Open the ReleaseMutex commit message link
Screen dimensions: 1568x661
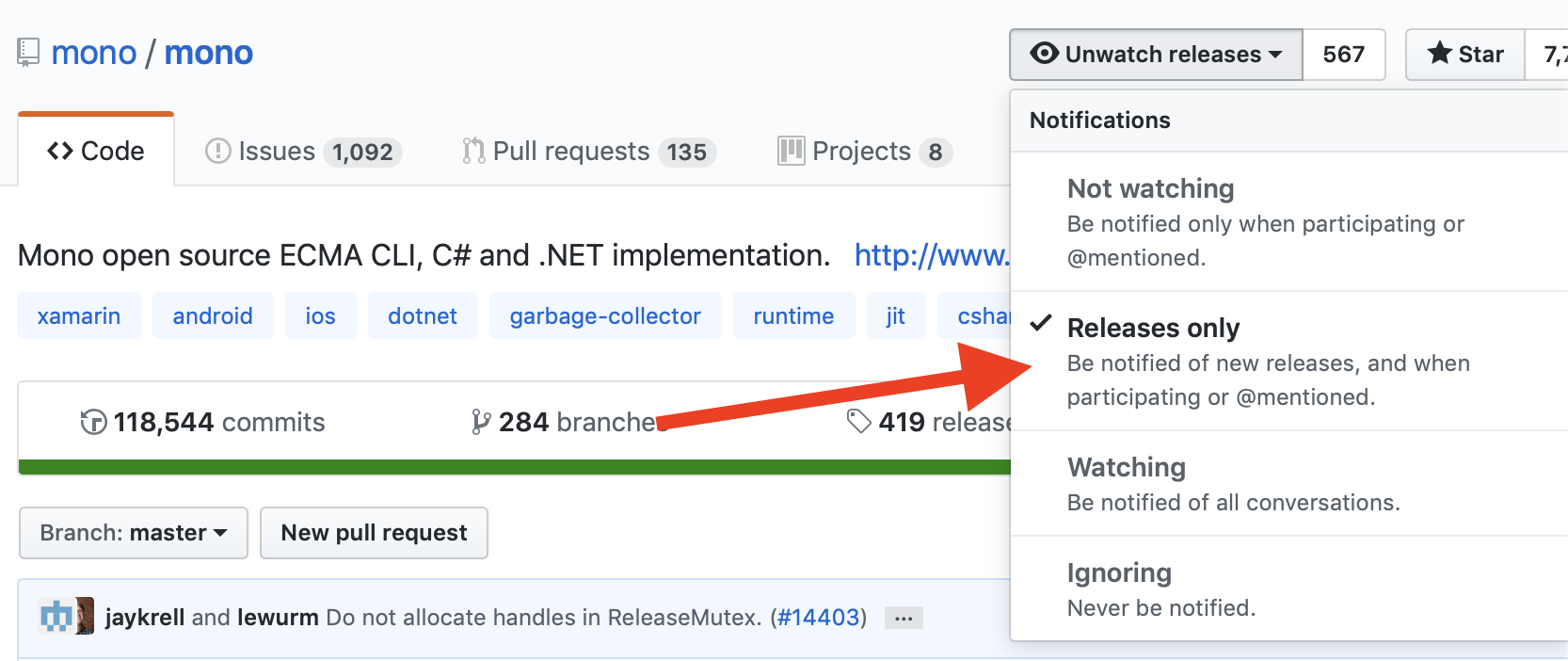[x=543, y=618]
